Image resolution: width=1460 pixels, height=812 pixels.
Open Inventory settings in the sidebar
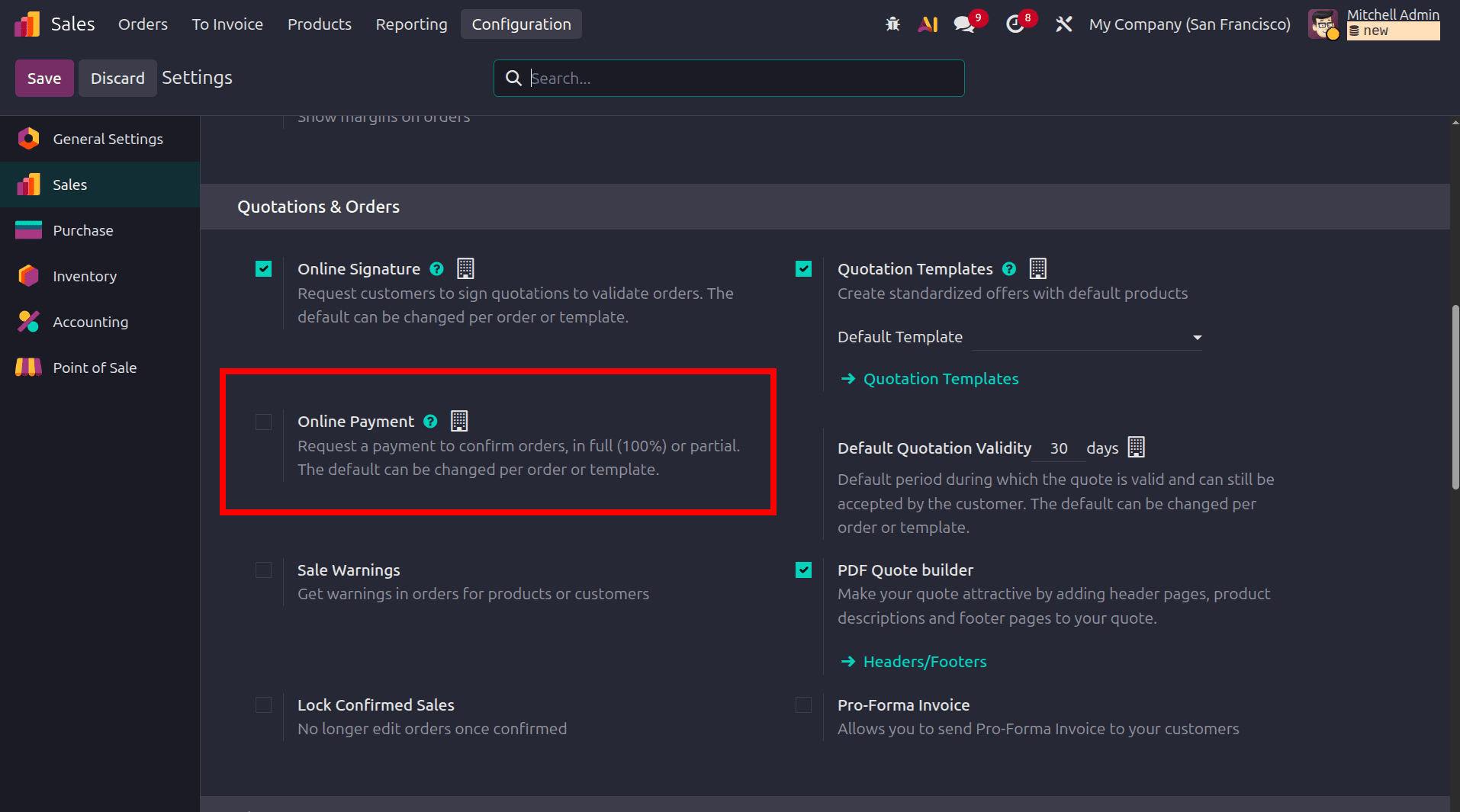(85, 275)
